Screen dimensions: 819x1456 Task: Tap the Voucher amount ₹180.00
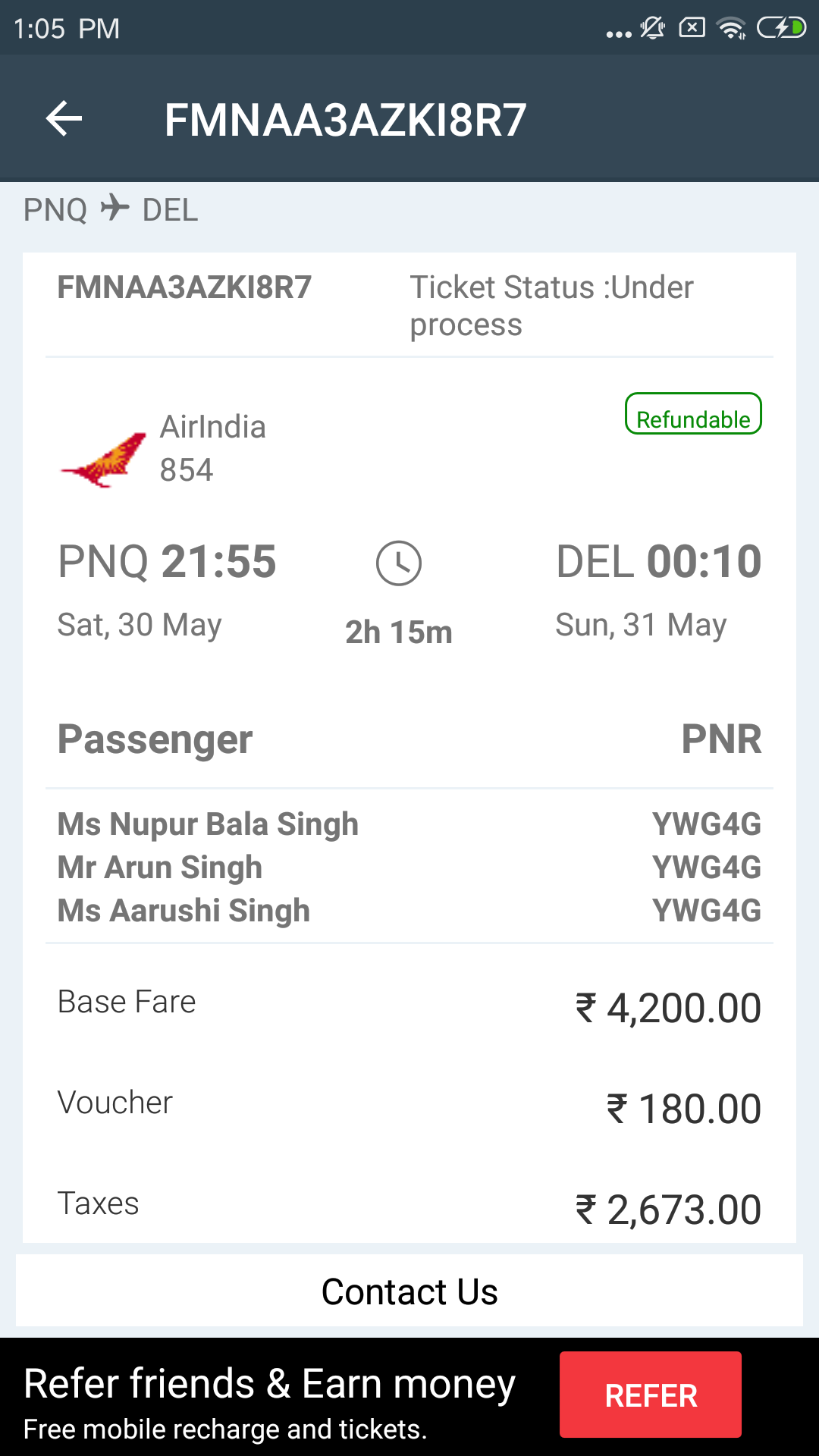click(x=683, y=1109)
